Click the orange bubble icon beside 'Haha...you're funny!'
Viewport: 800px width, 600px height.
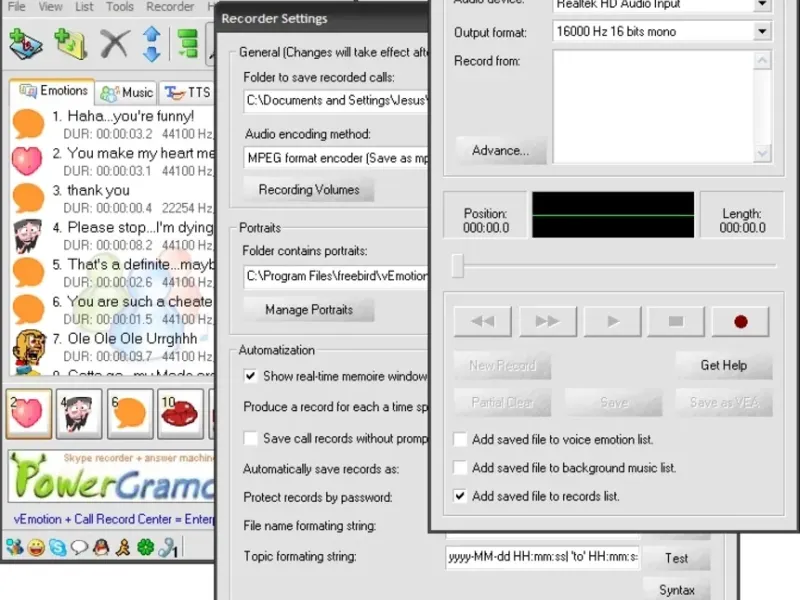[28, 123]
